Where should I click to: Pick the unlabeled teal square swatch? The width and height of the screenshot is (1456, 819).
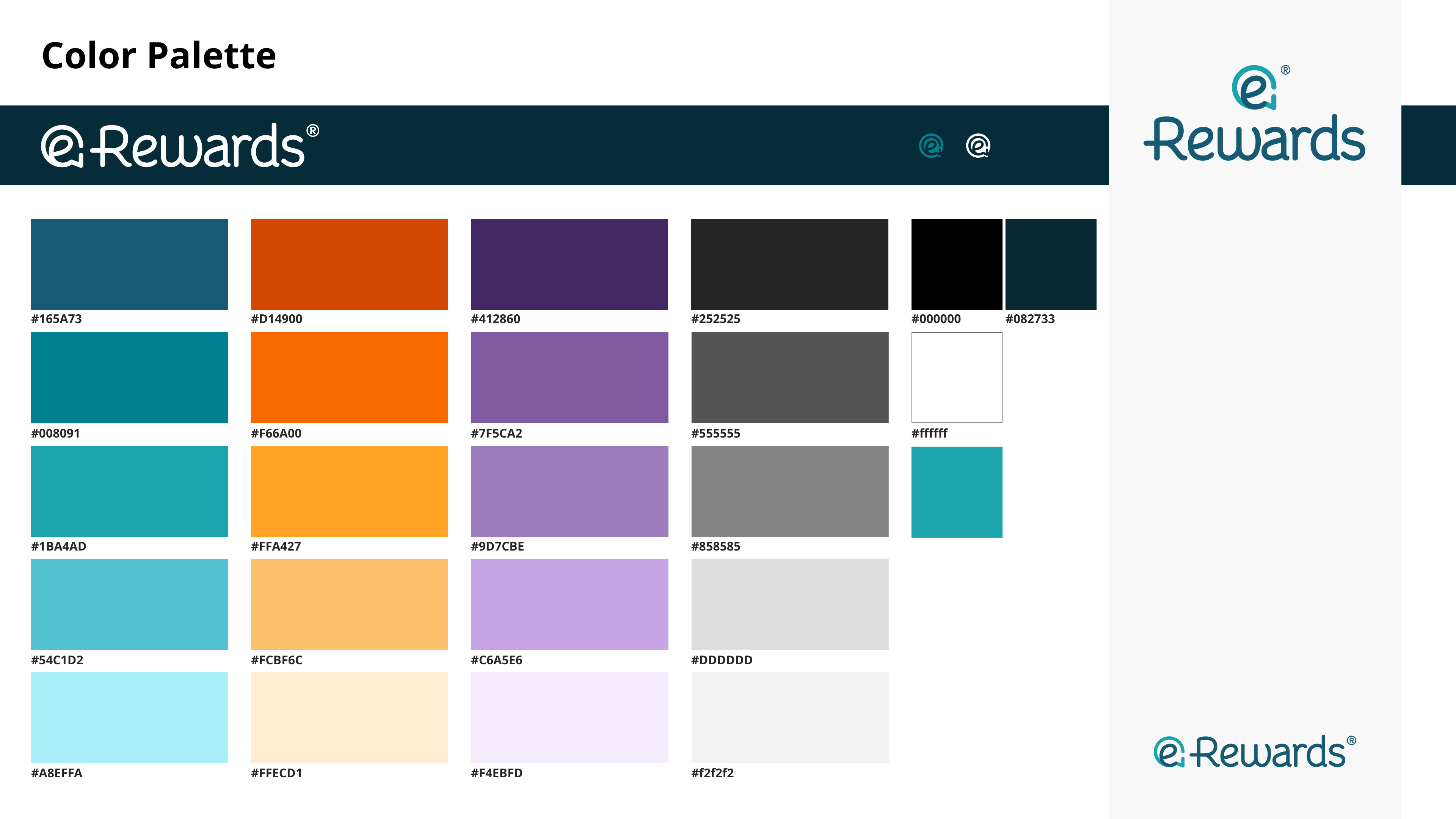(x=956, y=492)
